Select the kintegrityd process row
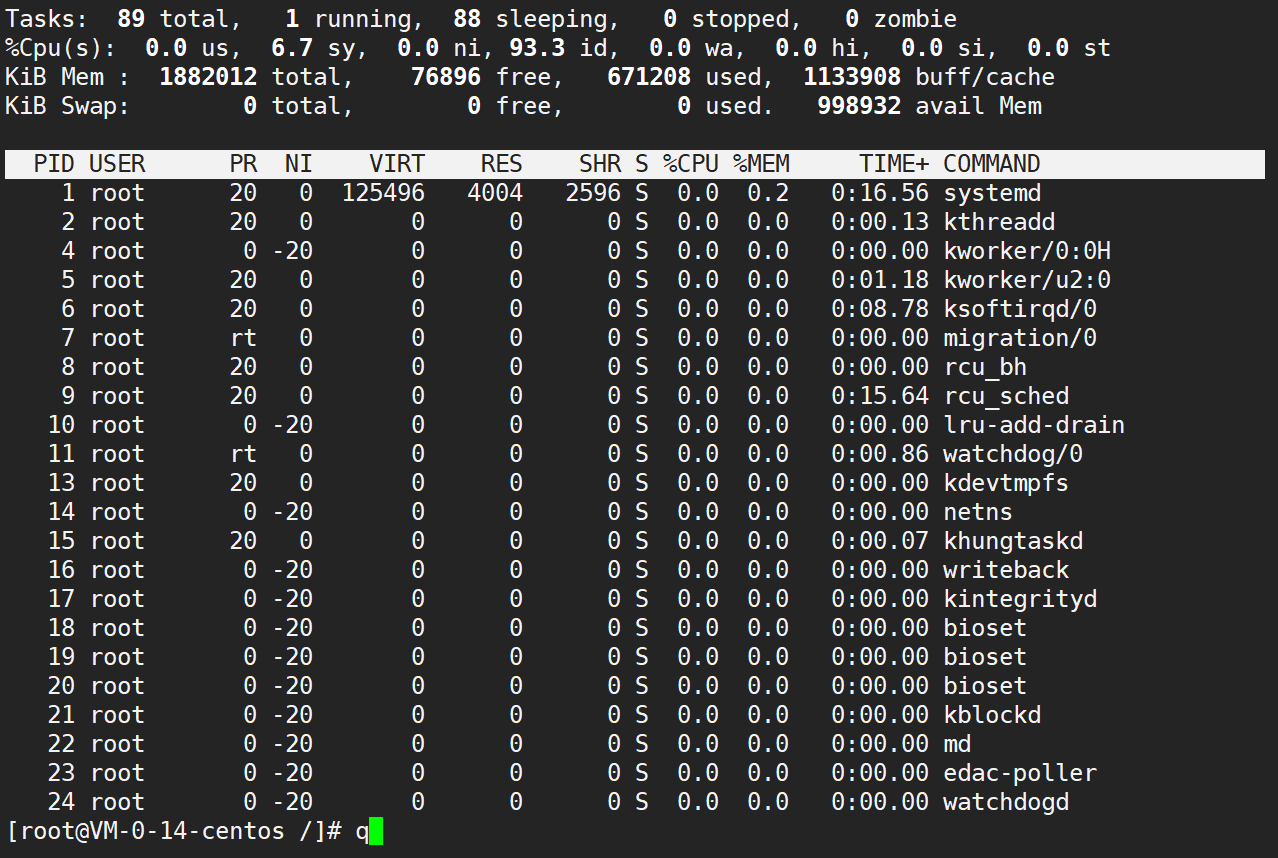The width and height of the screenshot is (1278, 858). (x=635, y=599)
